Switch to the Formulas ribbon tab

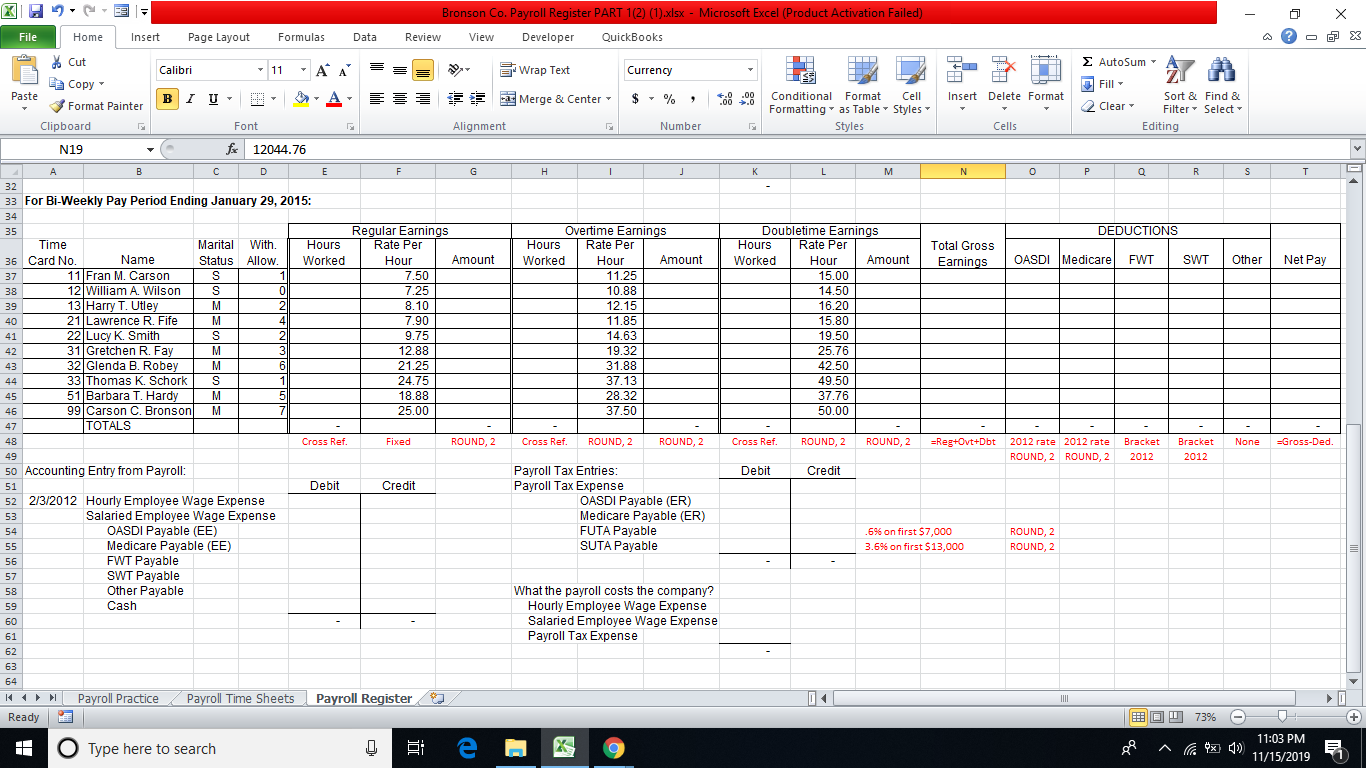(301, 36)
